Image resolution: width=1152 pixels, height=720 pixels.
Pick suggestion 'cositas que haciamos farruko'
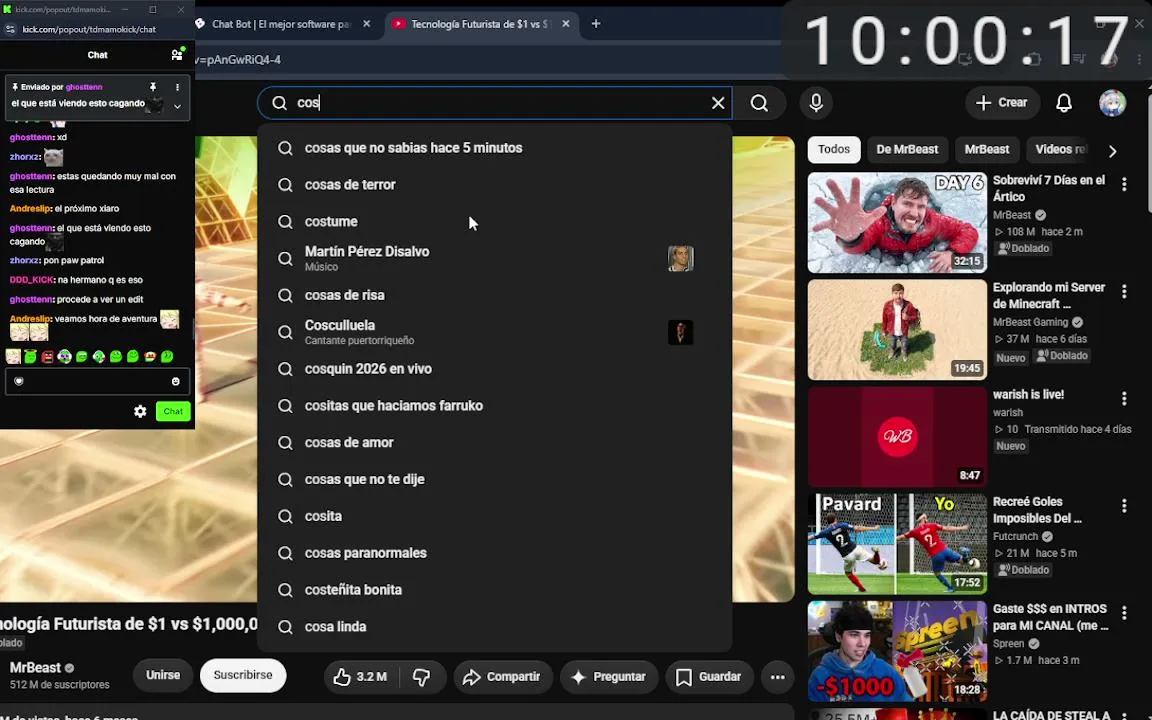(494, 406)
